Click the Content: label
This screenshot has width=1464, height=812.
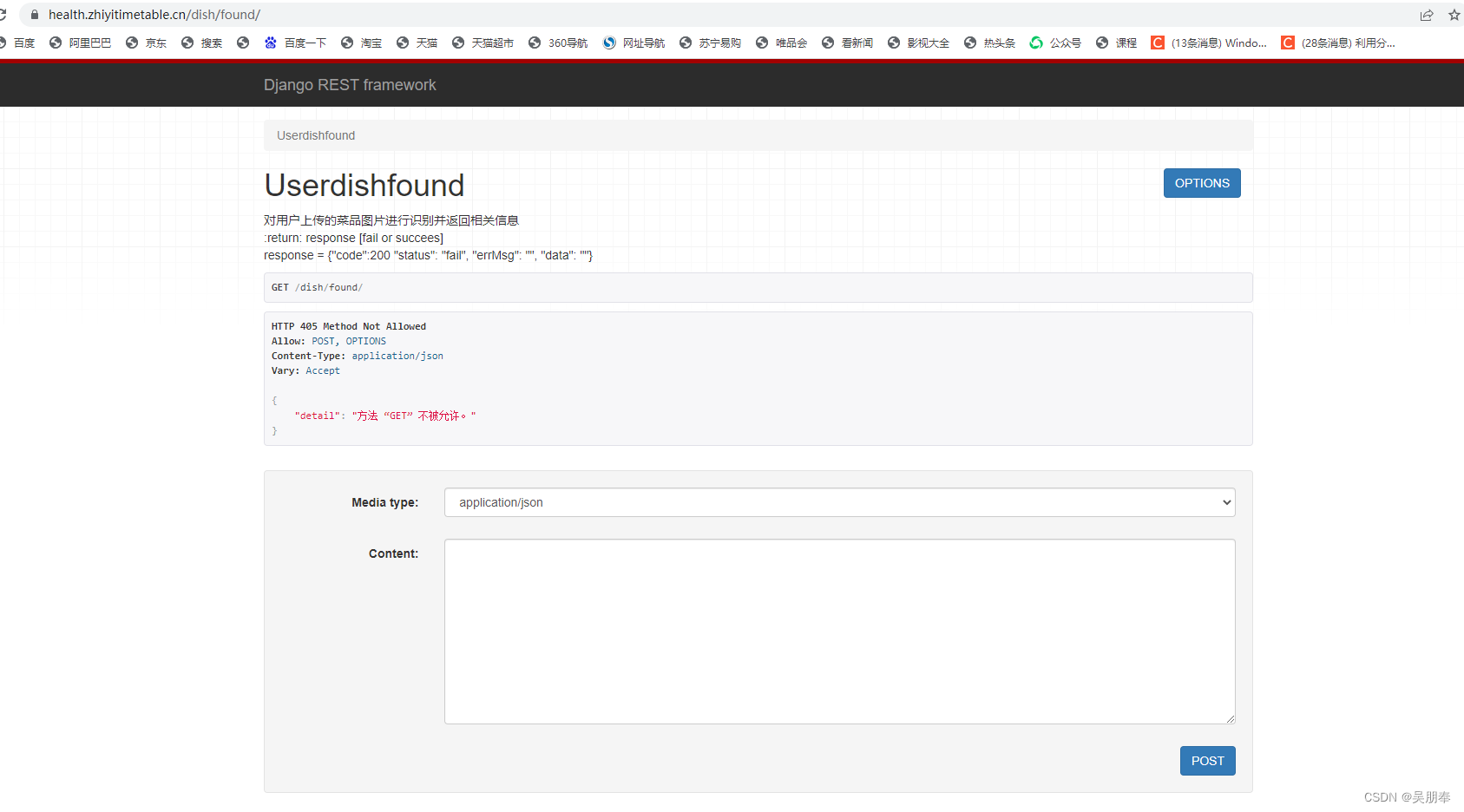(x=394, y=553)
